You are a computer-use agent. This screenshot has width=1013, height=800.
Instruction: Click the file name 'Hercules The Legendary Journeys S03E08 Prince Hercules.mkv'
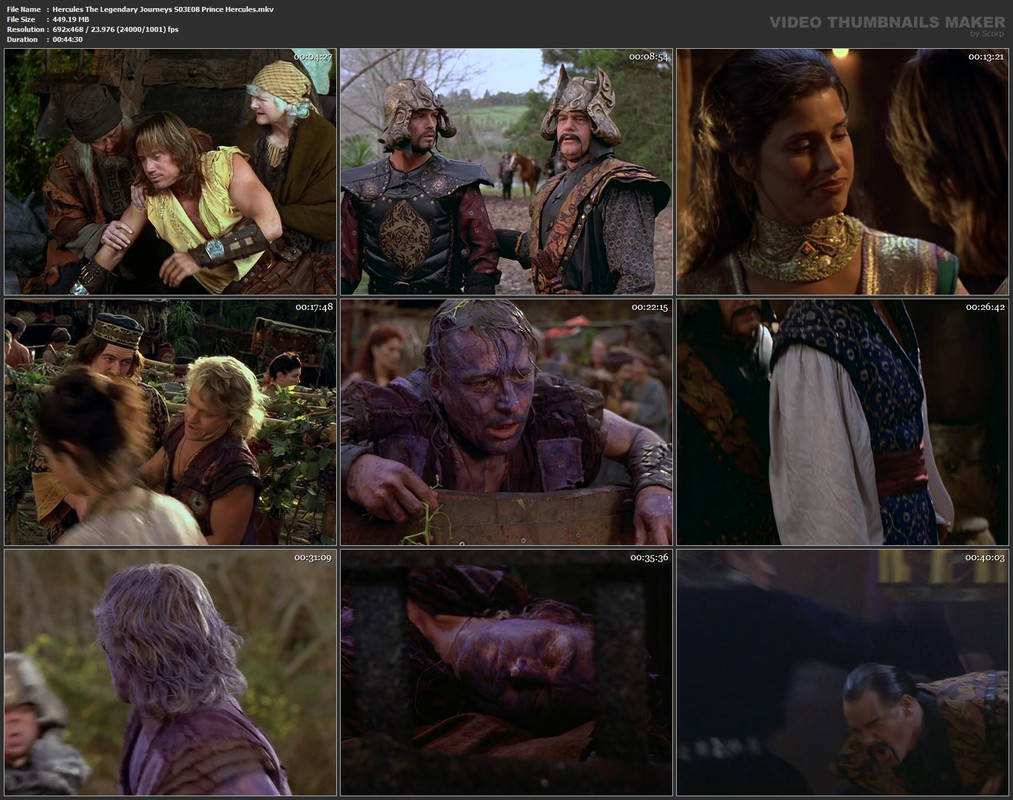tap(163, 10)
